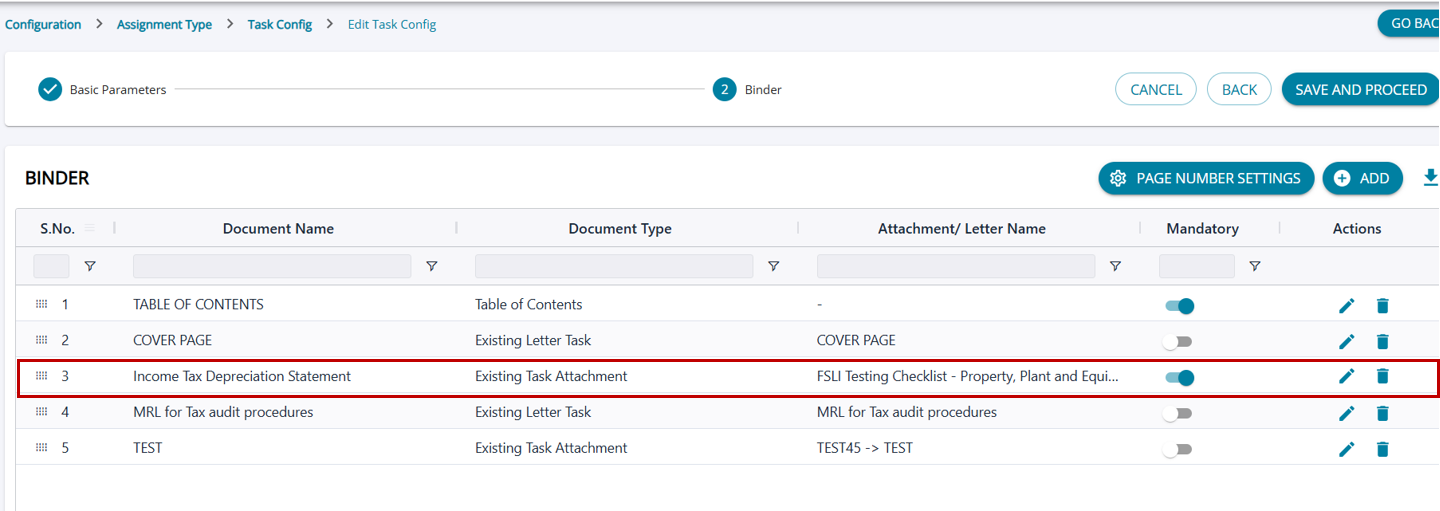
Task: Delete the COVER PAGE row
Action: click(x=1382, y=342)
